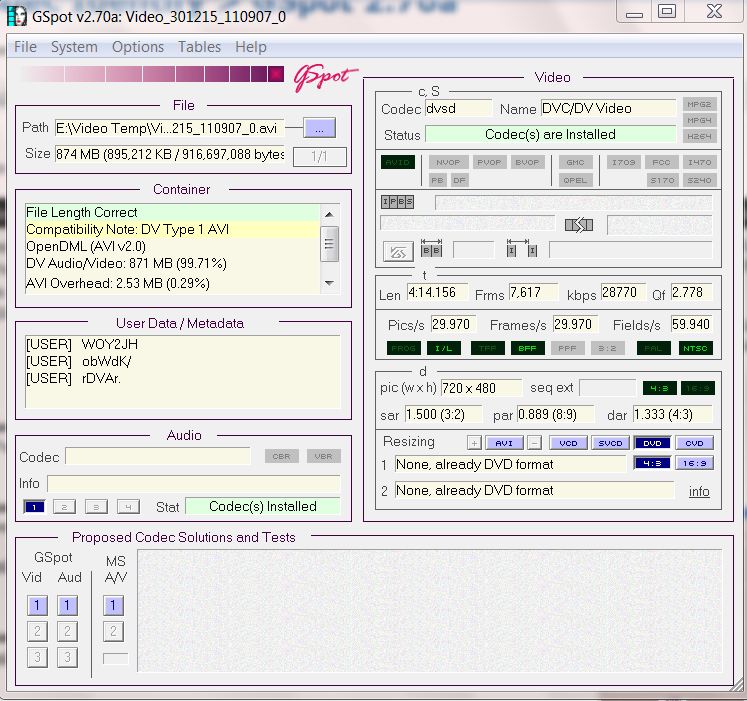The height and width of the screenshot is (701, 747).
Task: Open the Options menu
Action: coord(138,47)
